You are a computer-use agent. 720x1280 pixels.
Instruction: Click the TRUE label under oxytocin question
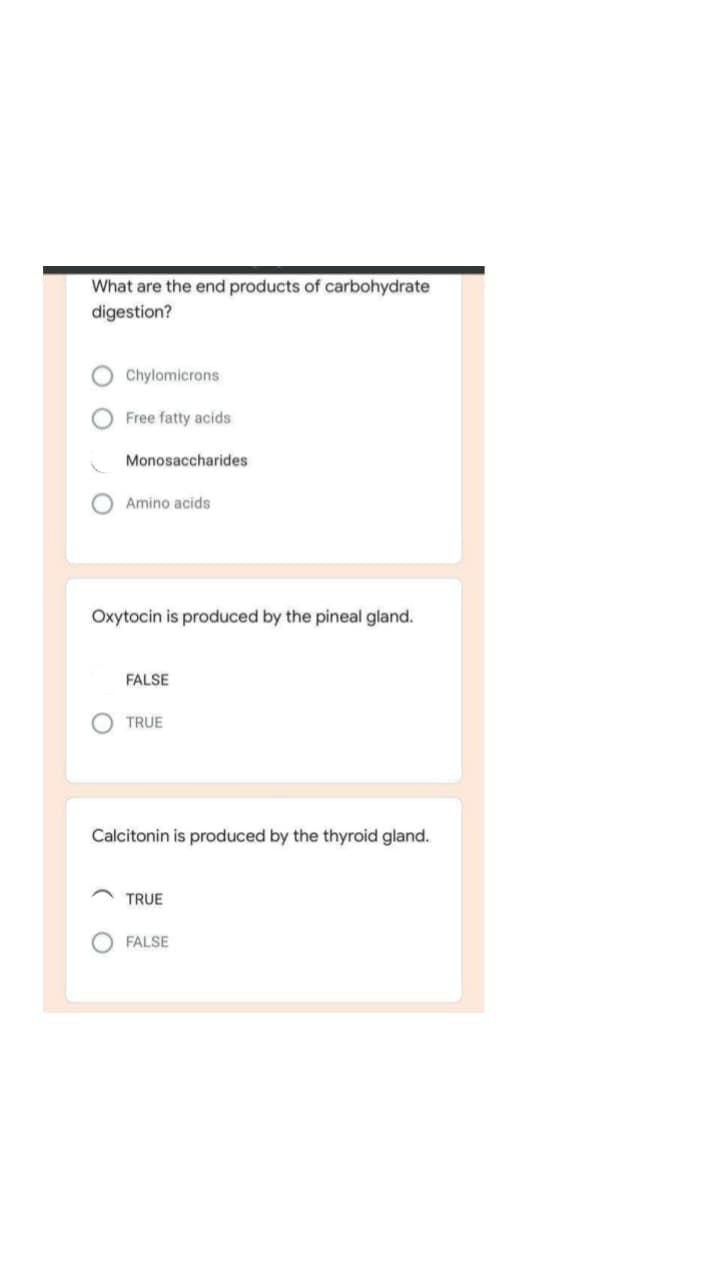(x=144, y=722)
